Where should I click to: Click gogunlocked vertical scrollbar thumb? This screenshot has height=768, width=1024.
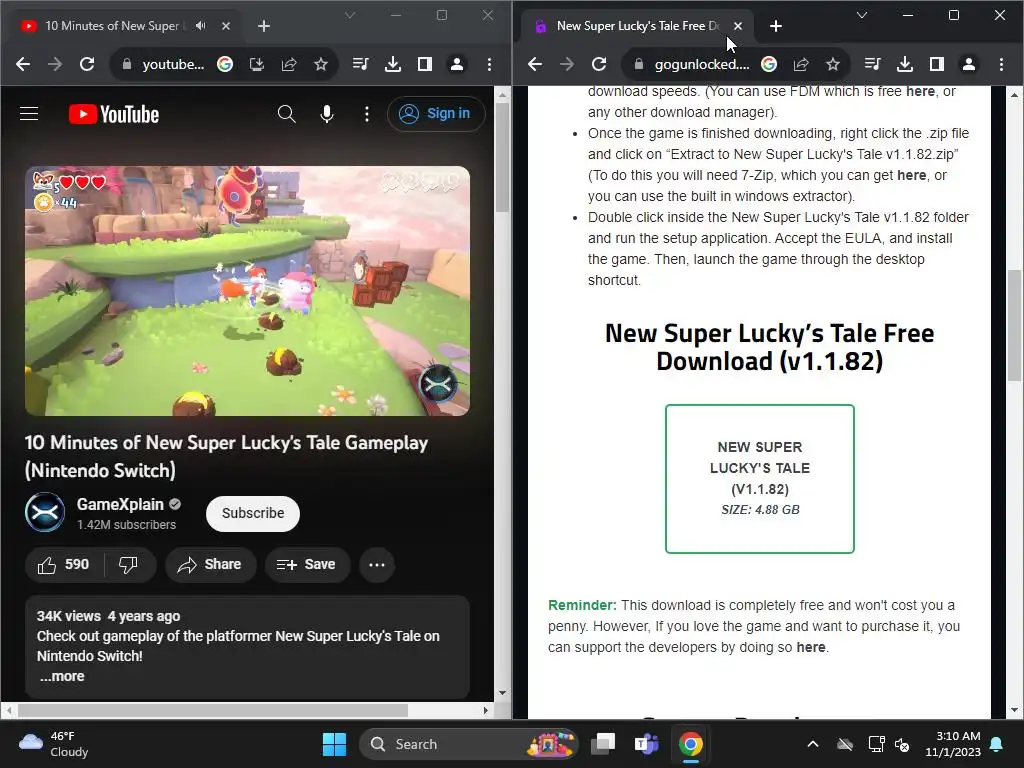tap(1014, 325)
